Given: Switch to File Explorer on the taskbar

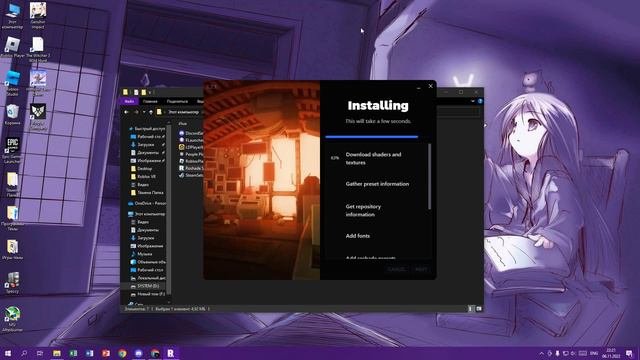Looking at the screenshot, I should [x=57, y=353].
